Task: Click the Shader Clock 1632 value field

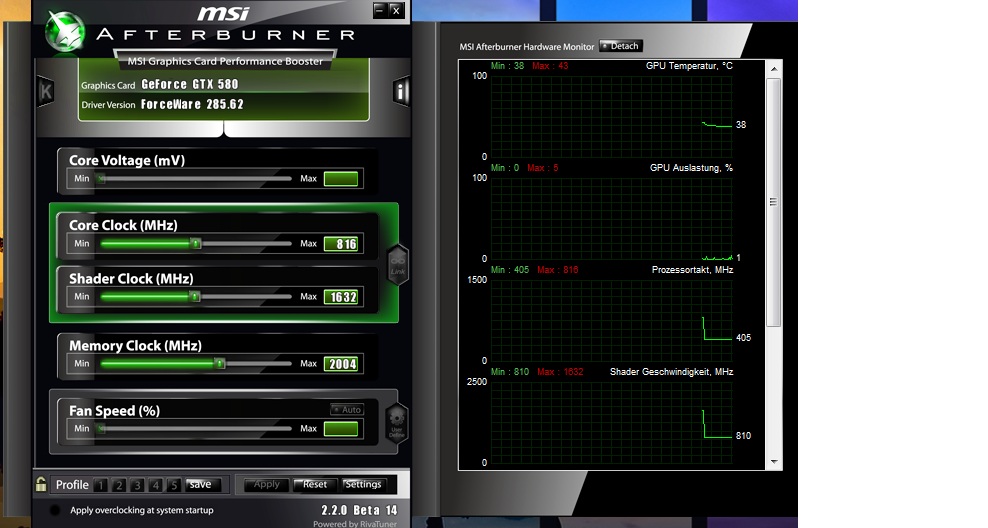Action: click(x=341, y=297)
